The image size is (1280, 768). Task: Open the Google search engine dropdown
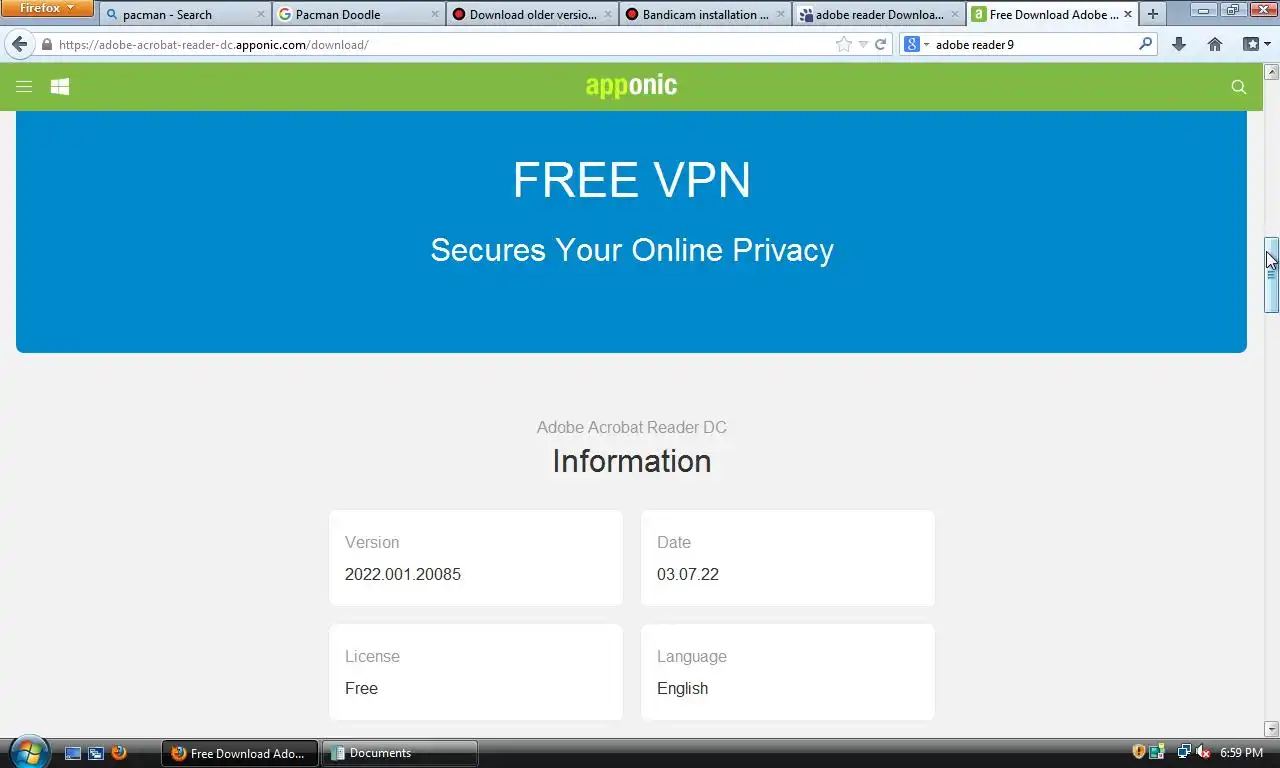pyautogui.click(x=917, y=44)
